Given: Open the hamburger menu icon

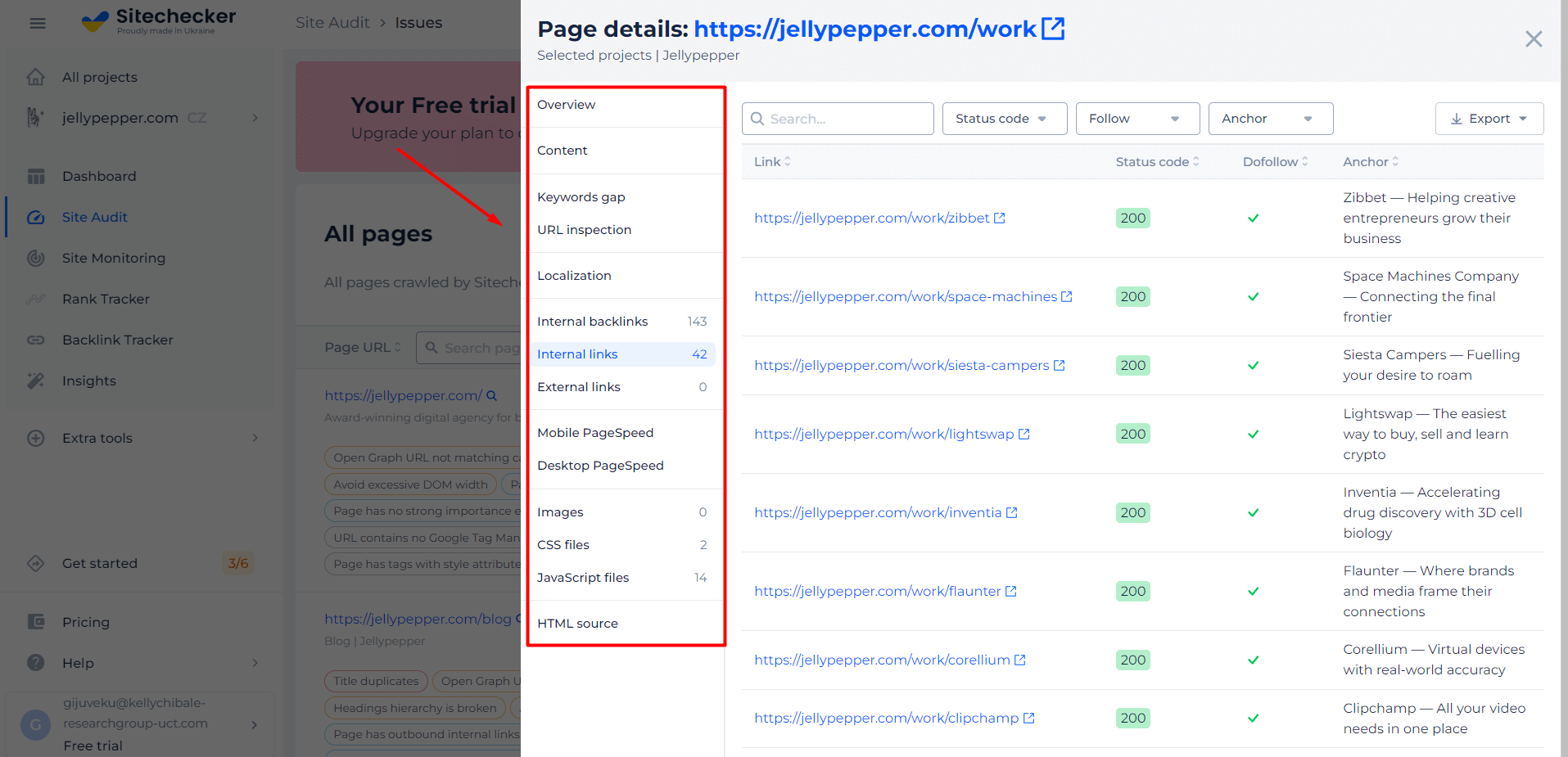Looking at the screenshot, I should [x=38, y=23].
